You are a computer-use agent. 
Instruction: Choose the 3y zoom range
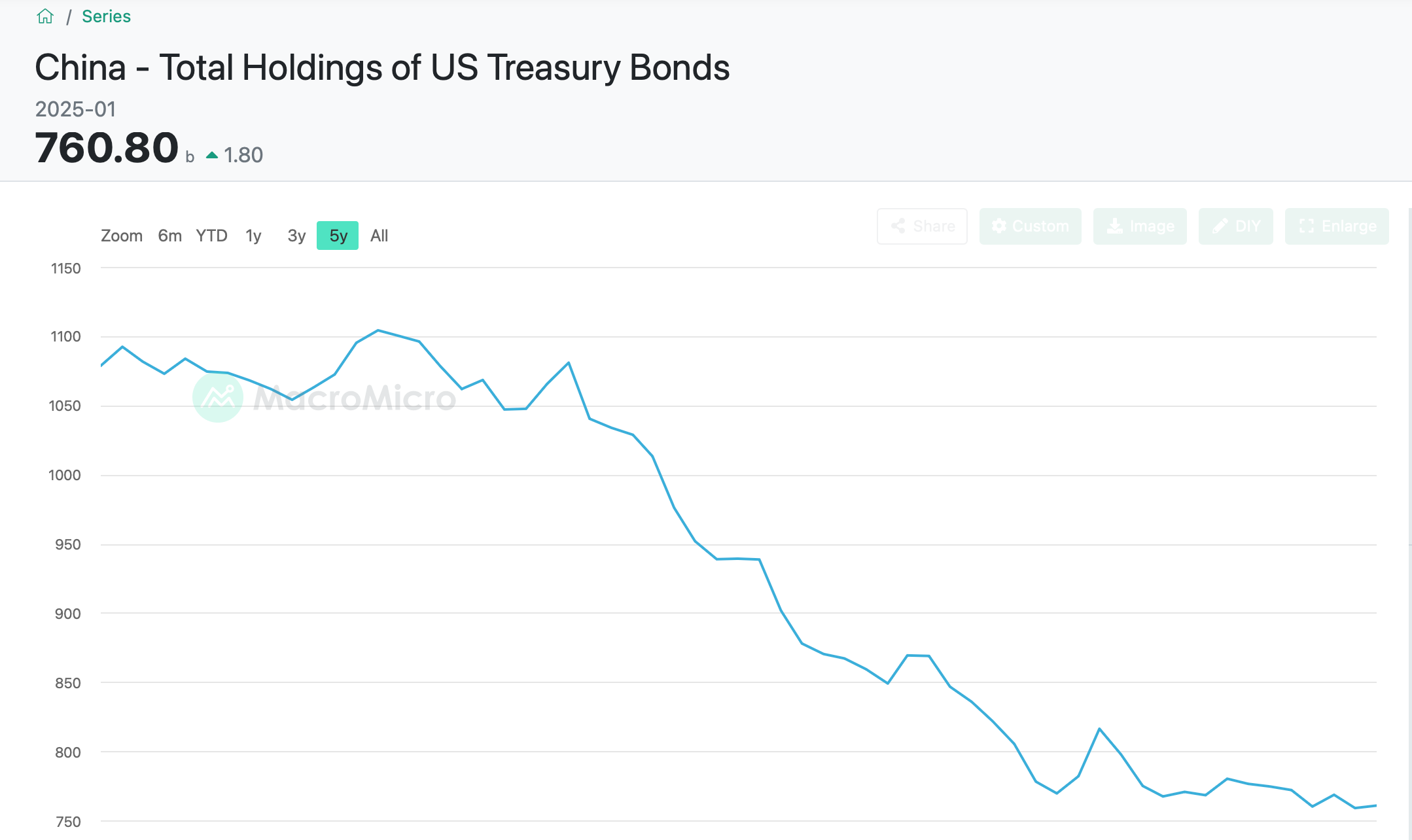296,236
